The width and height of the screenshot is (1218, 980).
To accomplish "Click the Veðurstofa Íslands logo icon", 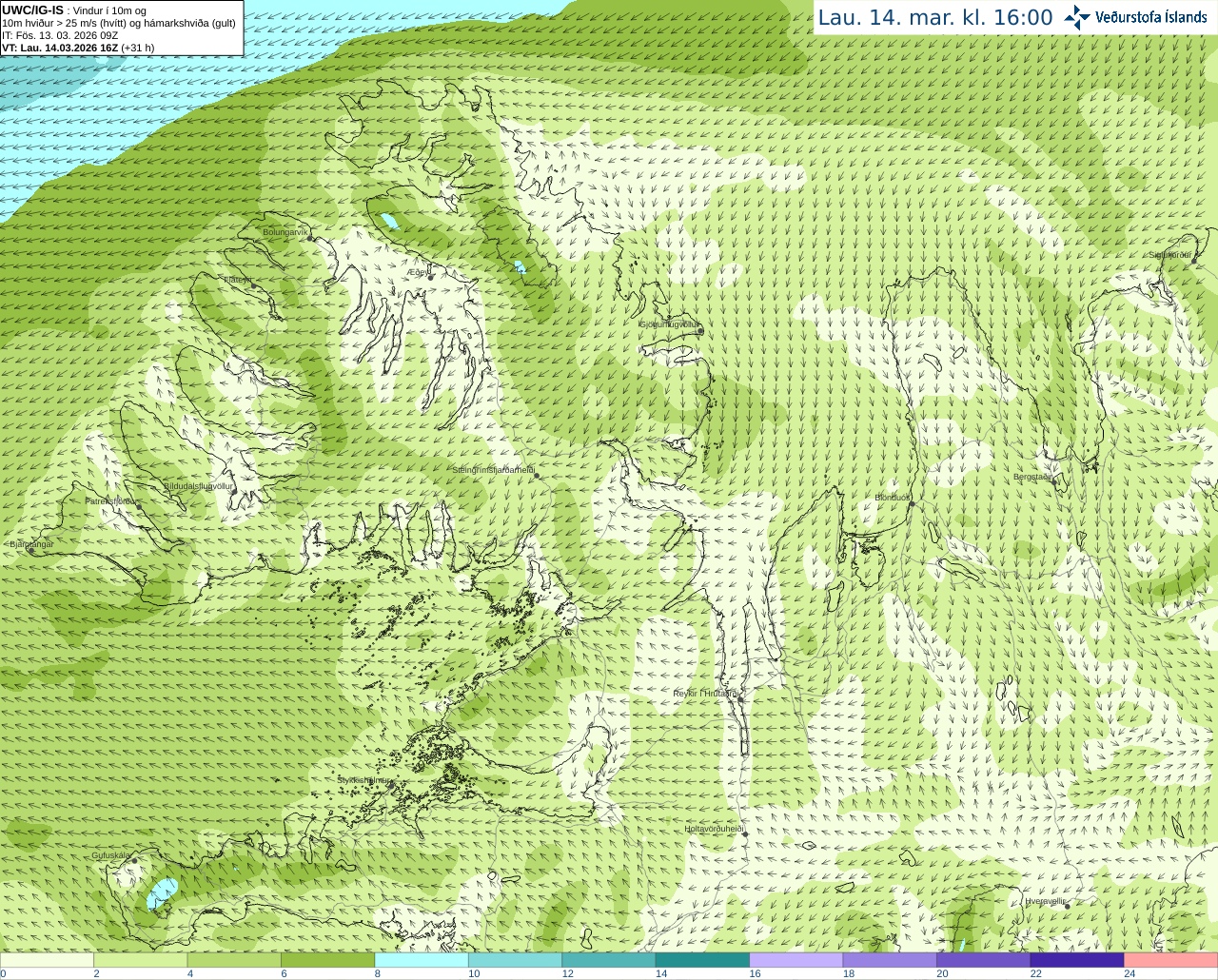I will 1077,17.
